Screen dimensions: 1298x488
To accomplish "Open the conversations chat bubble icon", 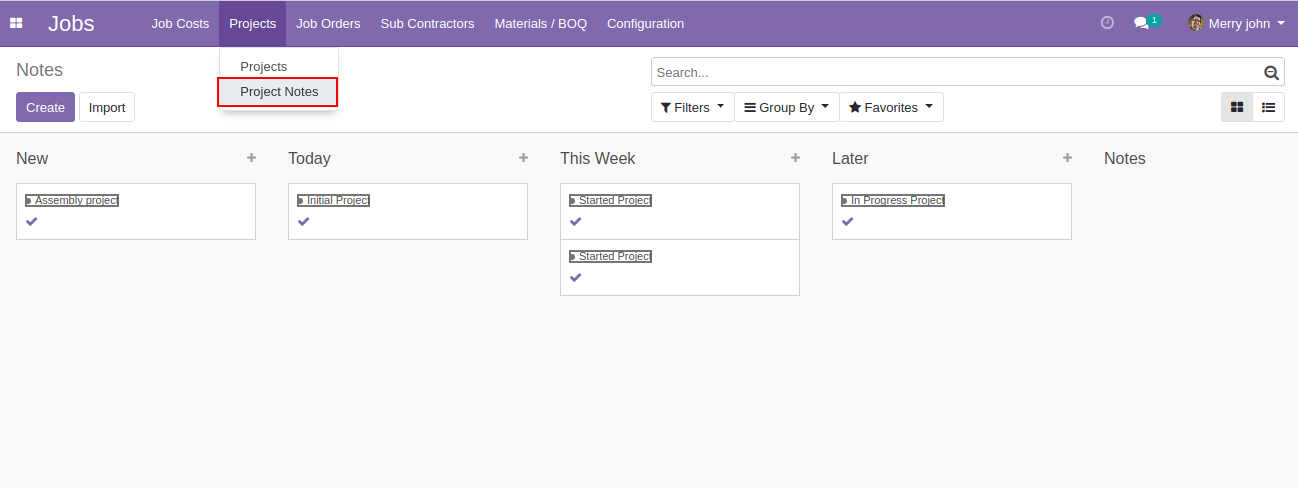I will click(1141, 23).
